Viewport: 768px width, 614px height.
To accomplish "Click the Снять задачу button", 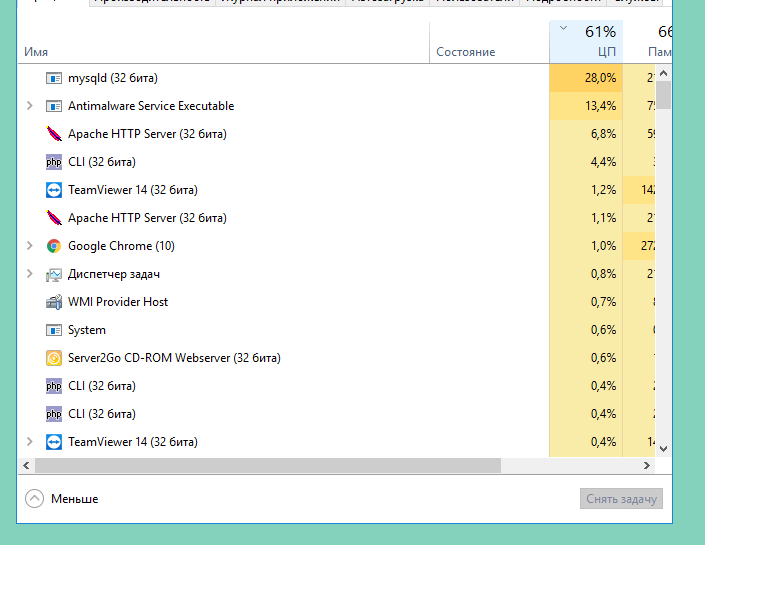I will (x=621, y=498).
